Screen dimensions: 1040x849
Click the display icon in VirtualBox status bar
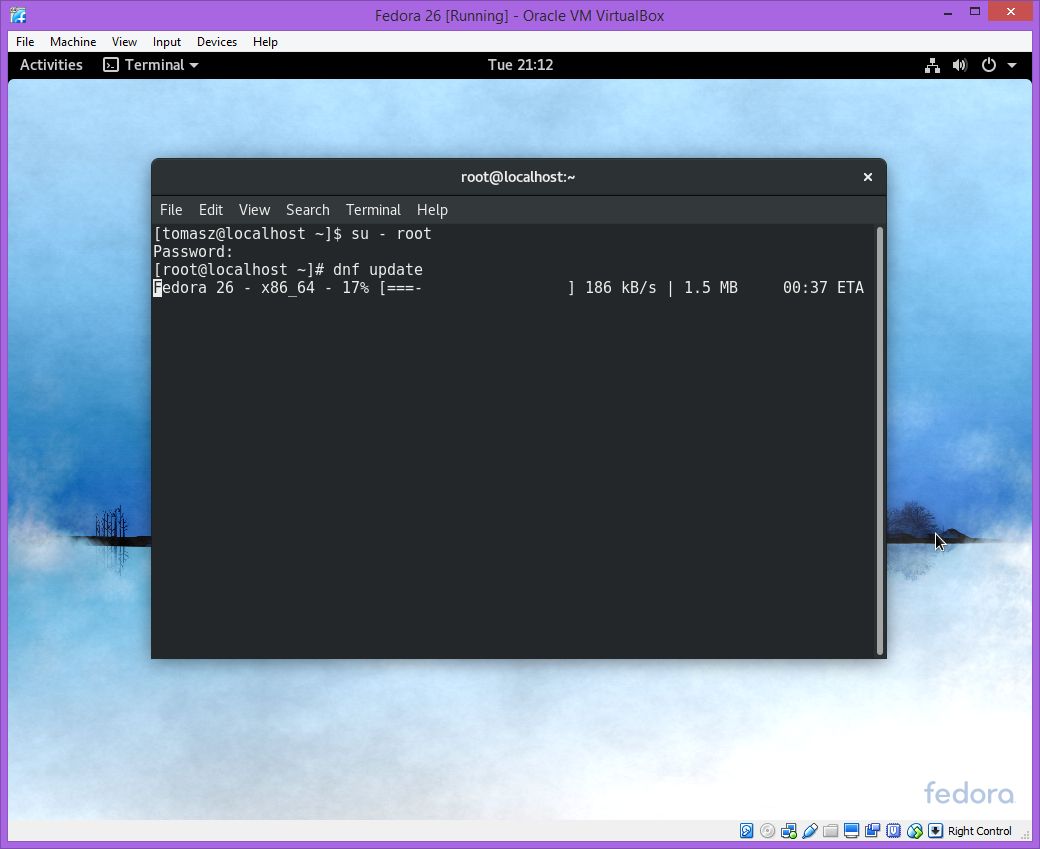click(x=852, y=830)
